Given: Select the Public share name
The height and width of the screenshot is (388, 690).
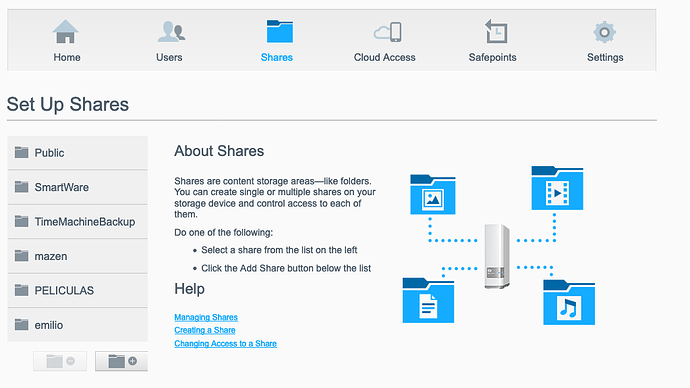Looking at the screenshot, I should pos(49,153).
